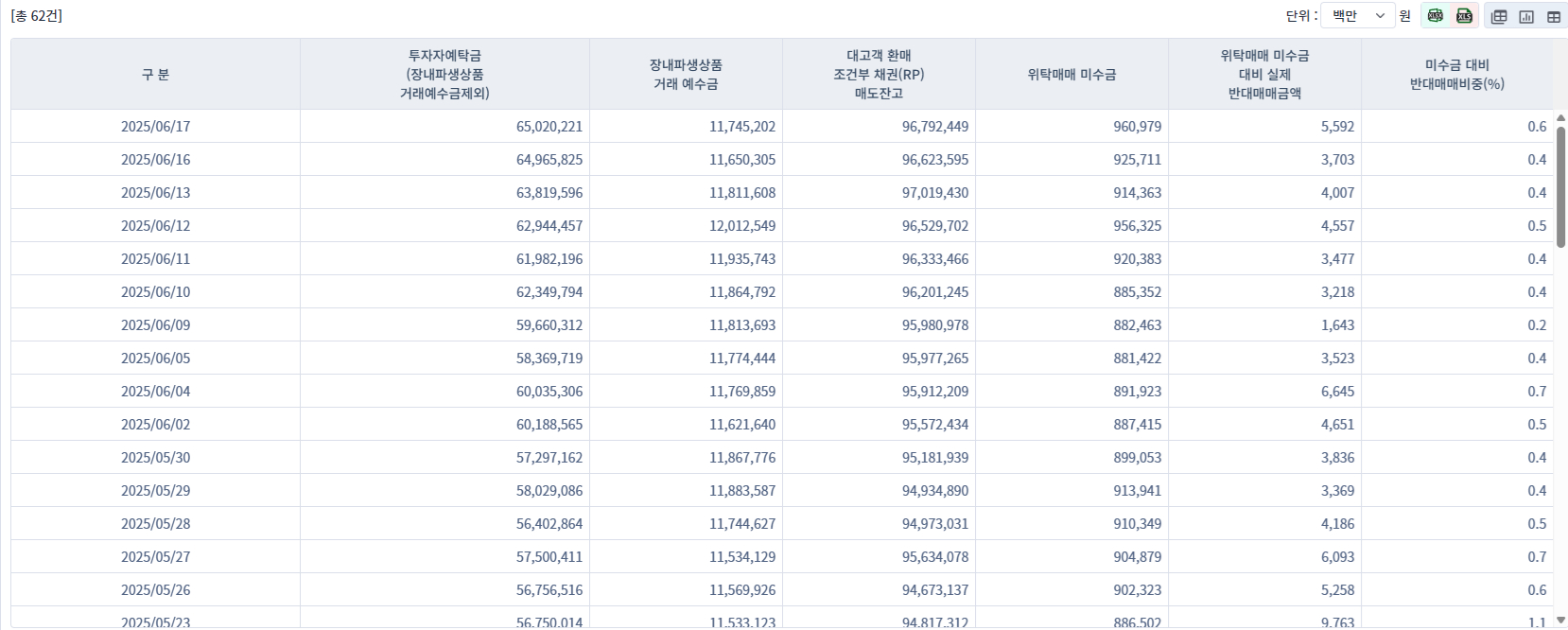
Task: Click the 장내파생상품 거래 예수금 header
Action: click(x=686, y=75)
